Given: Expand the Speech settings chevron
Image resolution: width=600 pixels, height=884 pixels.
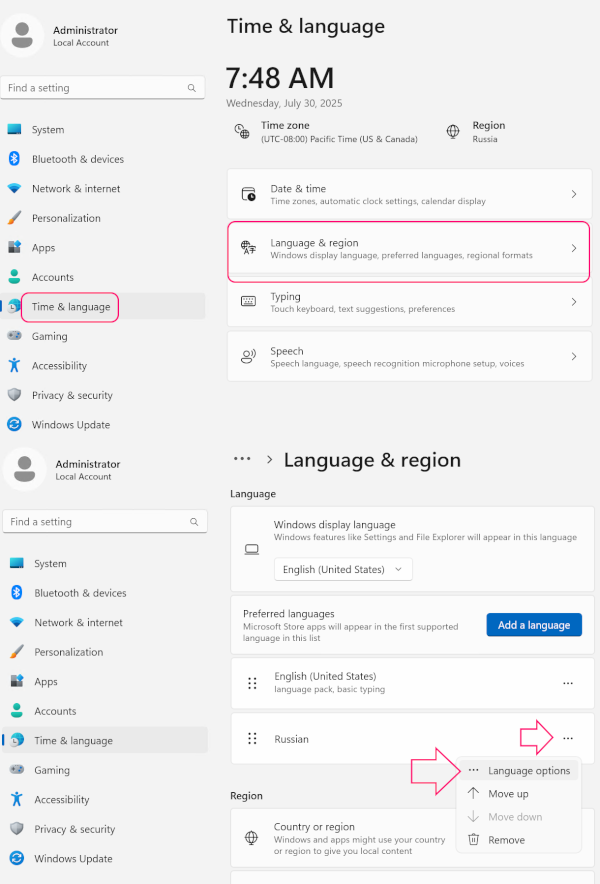Looking at the screenshot, I should coord(574,356).
